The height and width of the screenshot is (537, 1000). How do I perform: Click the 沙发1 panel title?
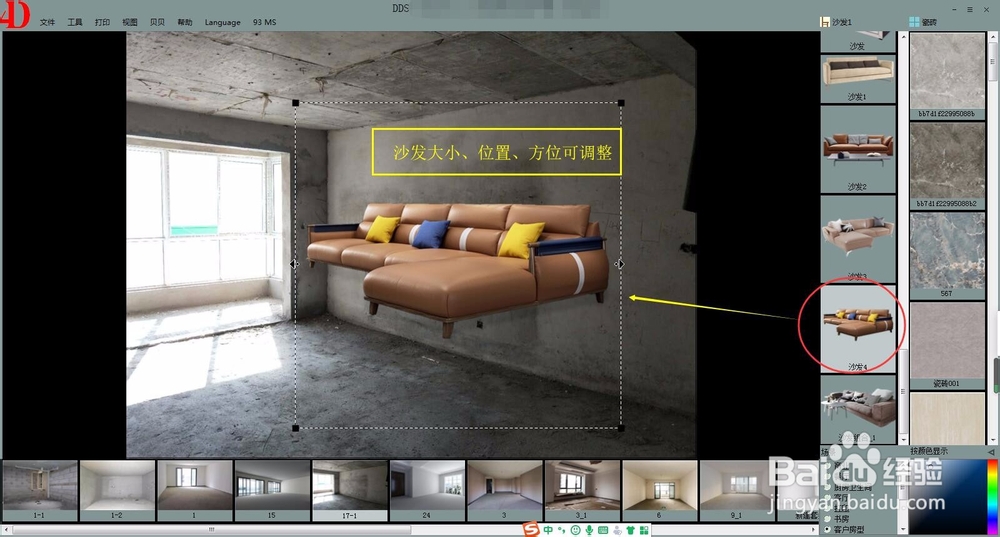842,22
